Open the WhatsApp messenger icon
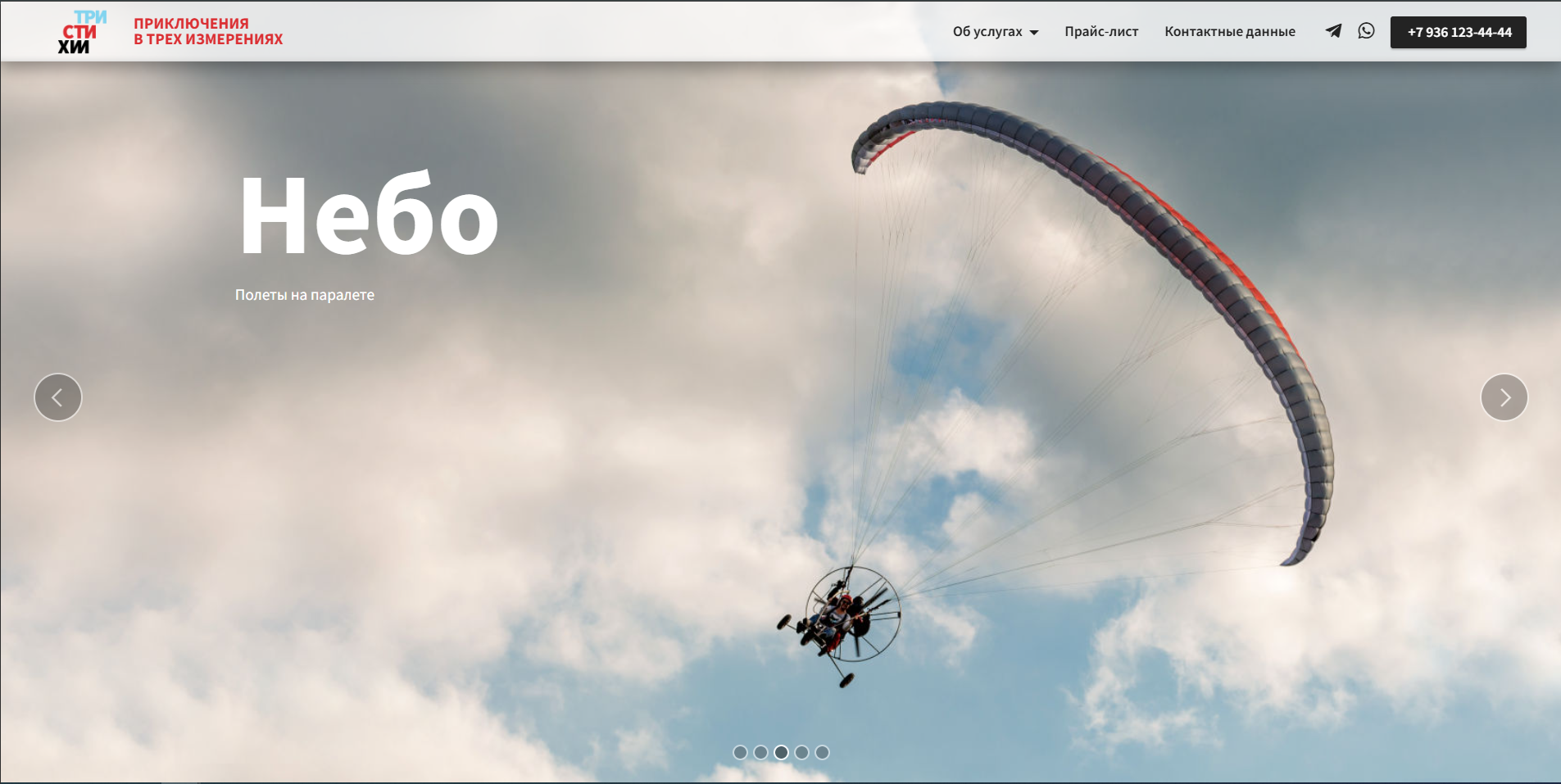This screenshot has width=1561, height=784. tap(1366, 31)
